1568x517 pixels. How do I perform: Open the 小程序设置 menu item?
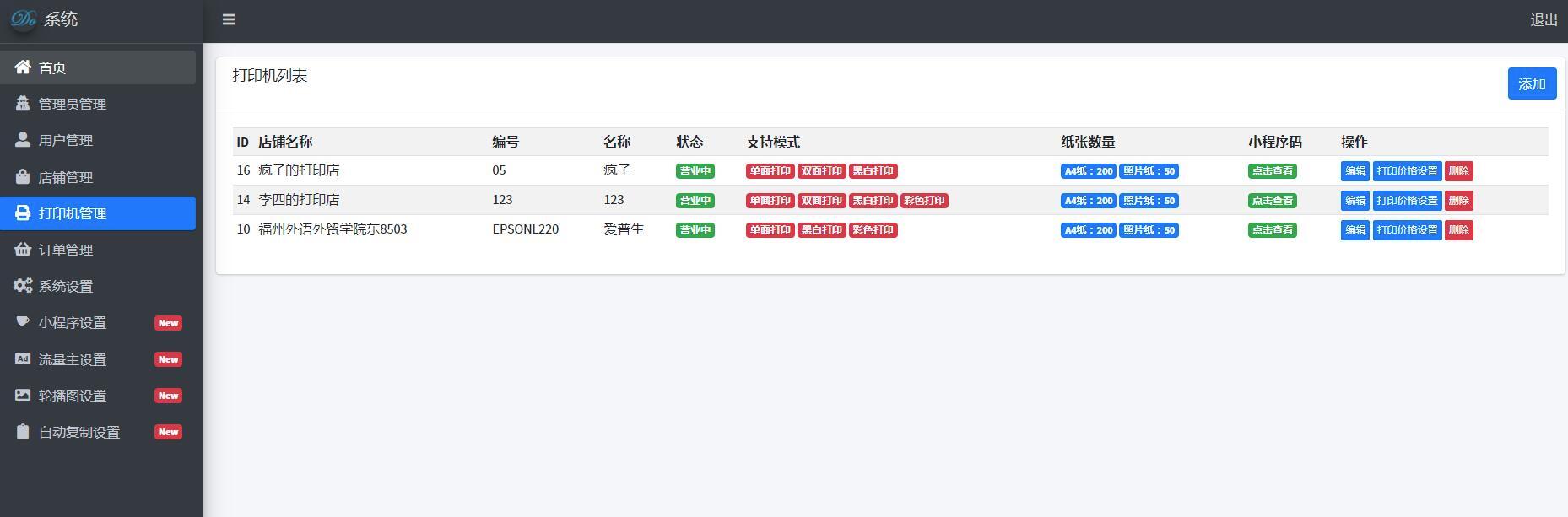click(x=73, y=323)
